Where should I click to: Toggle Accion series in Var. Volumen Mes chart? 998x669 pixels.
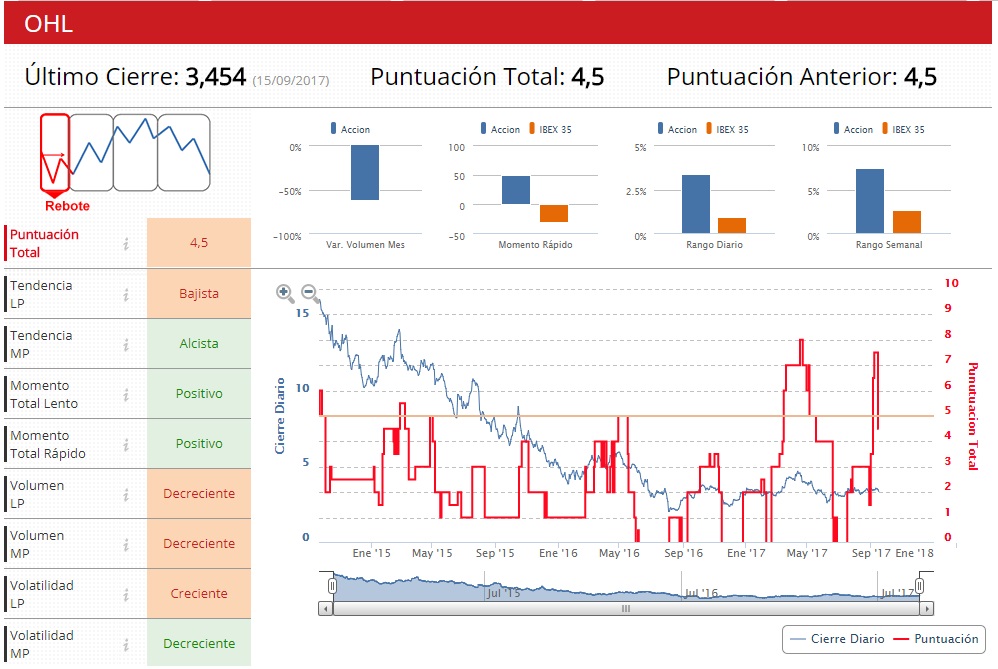(350, 129)
